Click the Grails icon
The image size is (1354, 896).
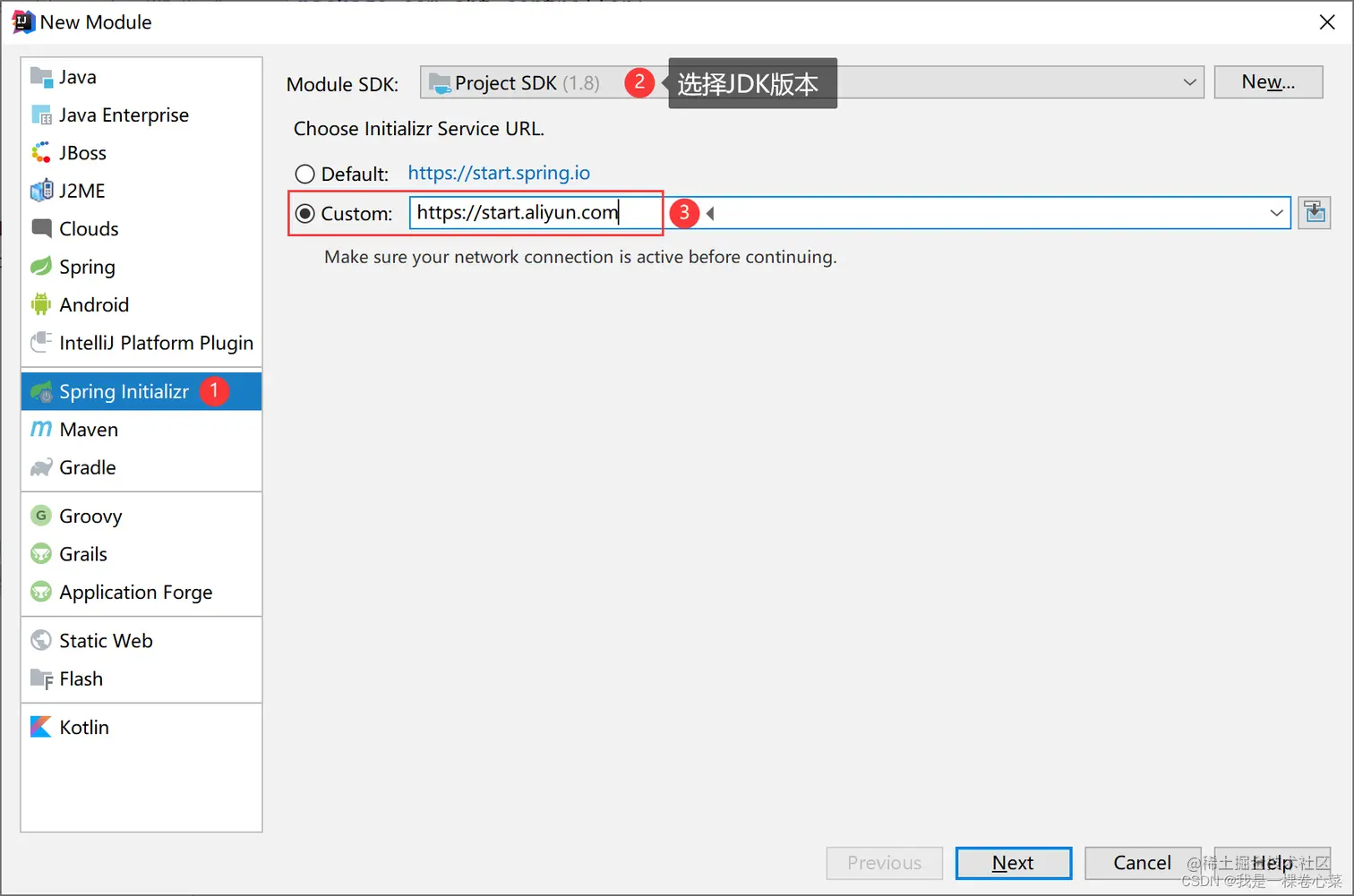[x=41, y=554]
